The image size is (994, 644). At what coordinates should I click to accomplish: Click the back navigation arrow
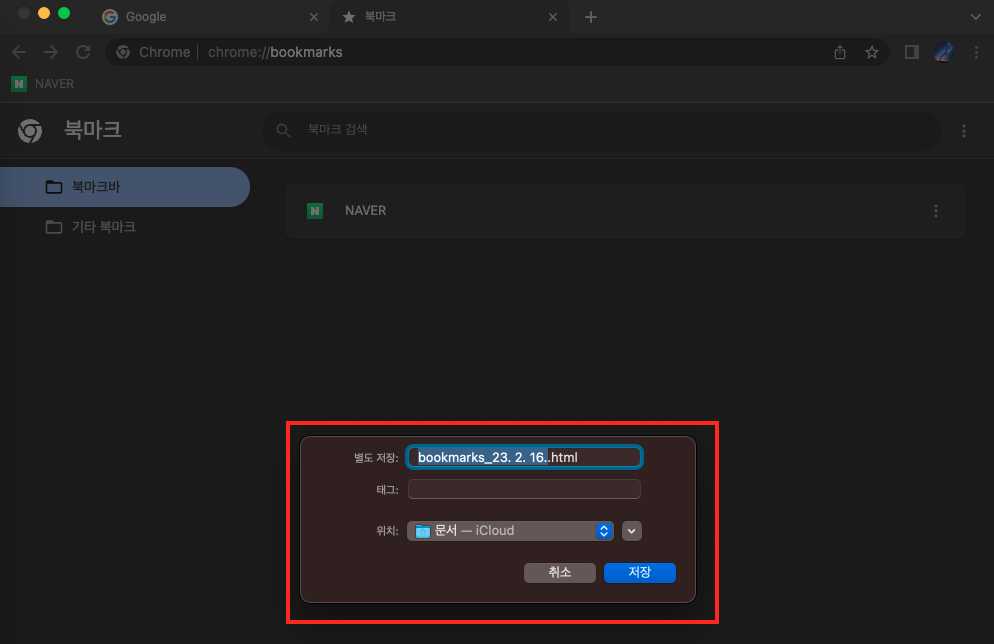pyautogui.click(x=19, y=52)
